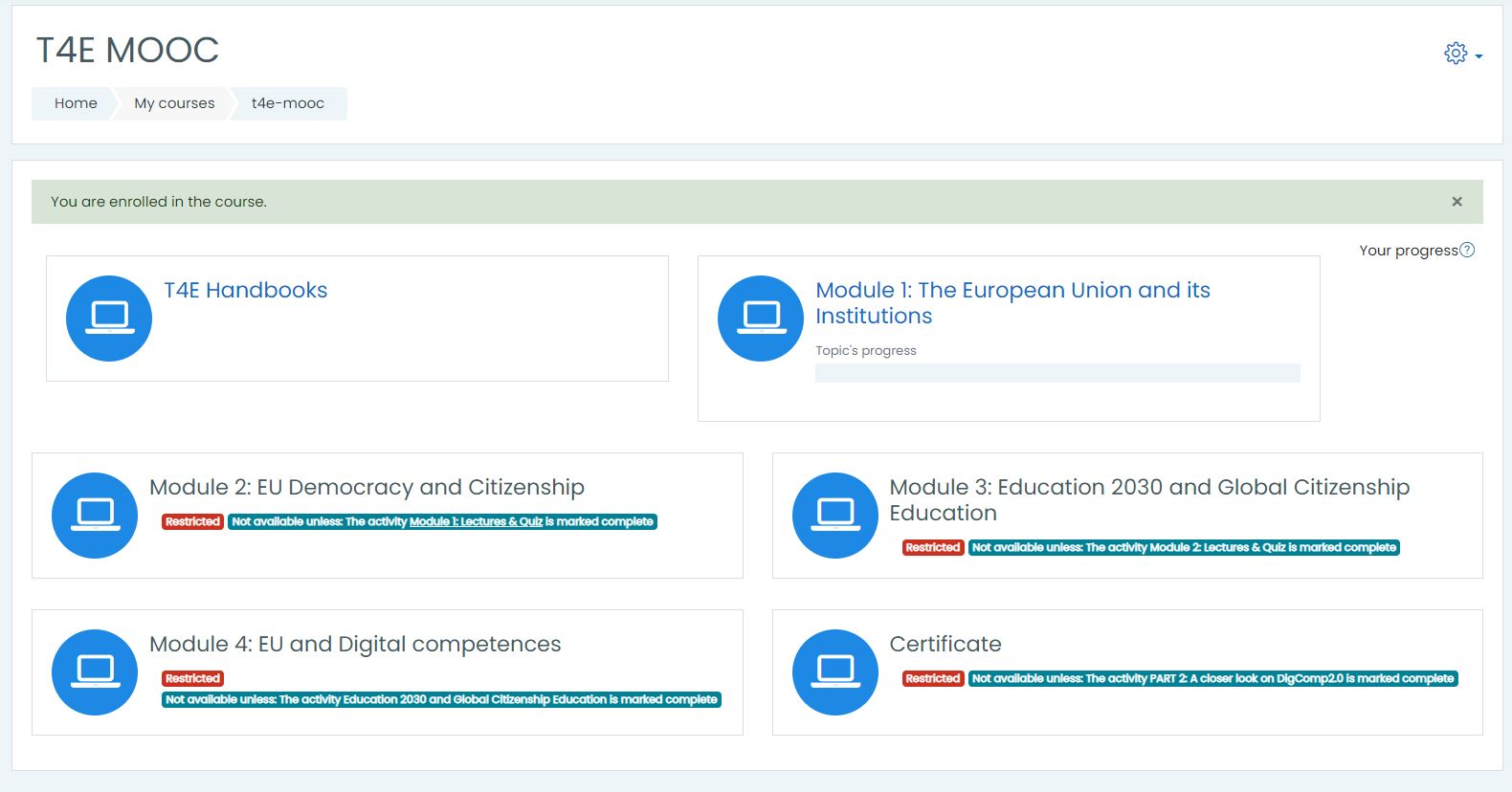This screenshot has width=1512, height=792.
Task: Click Module 4: EU and Digital competences title
Action: (355, 644)
